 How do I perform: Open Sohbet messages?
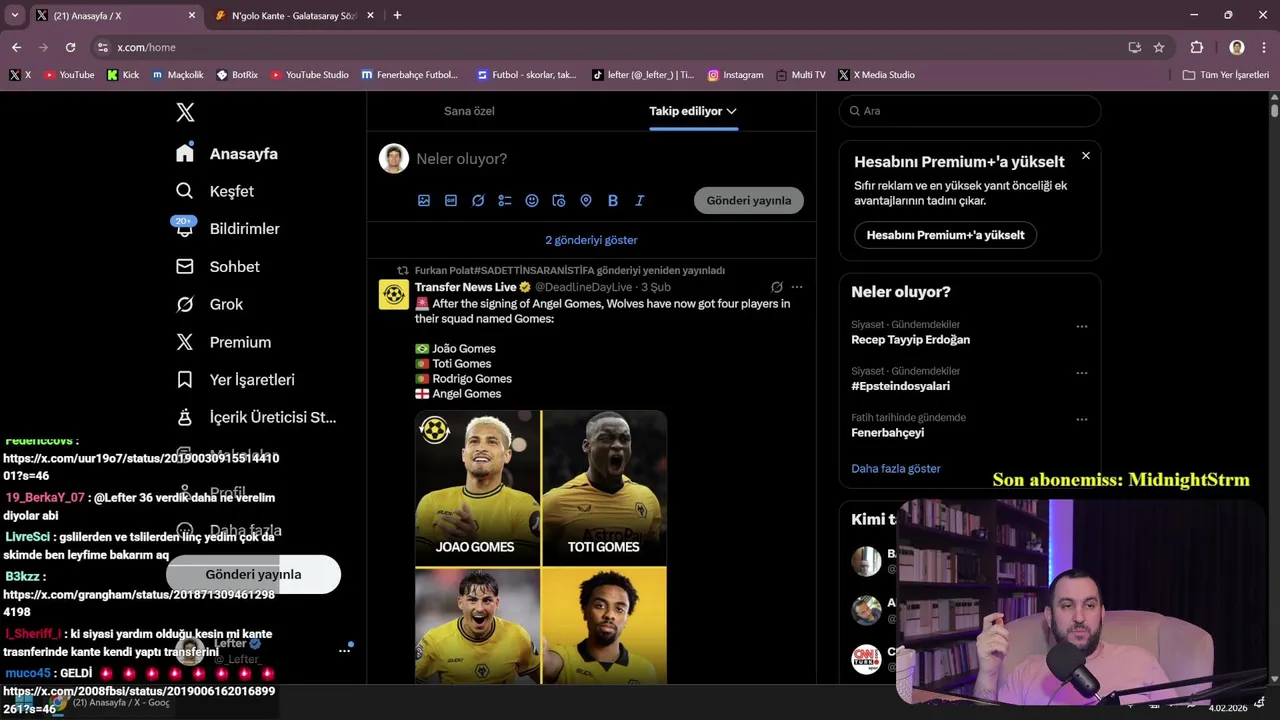(x=218, y=267)
